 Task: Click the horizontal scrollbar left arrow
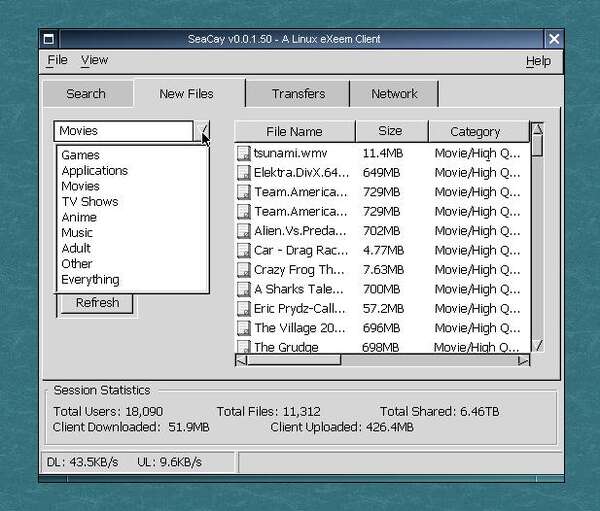[x=241, y=360]
